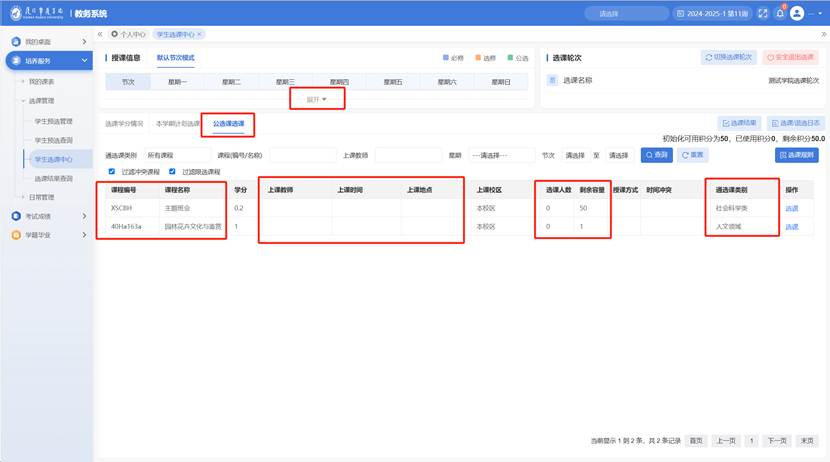Expand the timetable with 展开 arrow
This screenshot has height=462, width=830.
point(317,98)
